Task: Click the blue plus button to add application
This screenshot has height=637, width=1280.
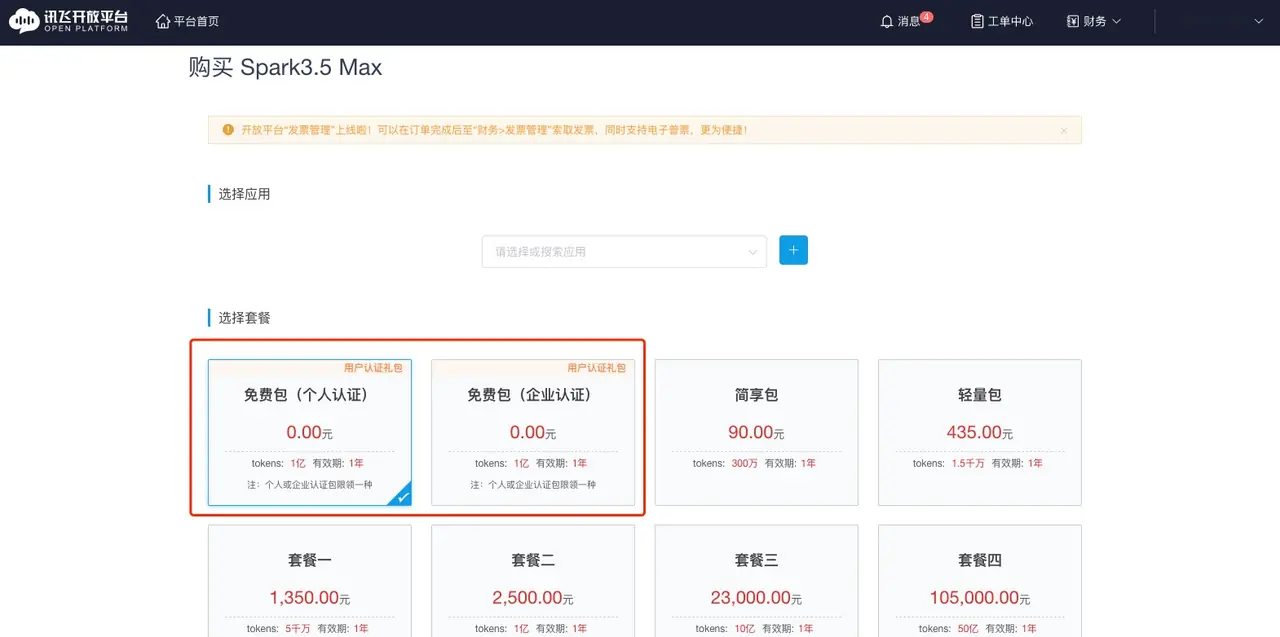Action: tap(793, 250)
